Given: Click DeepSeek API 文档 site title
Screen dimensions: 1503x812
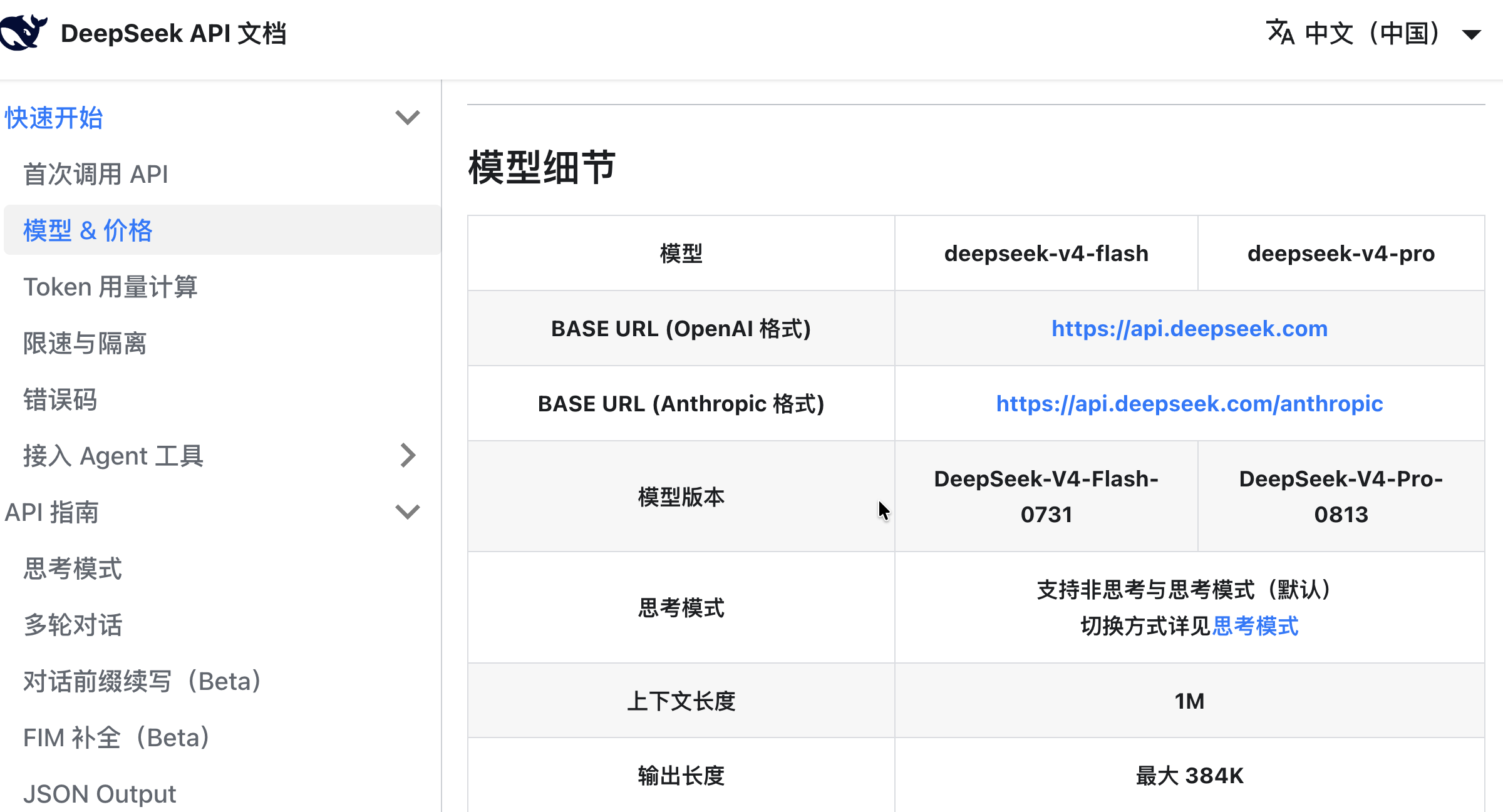Looking at the screenshot, I should 173,33.
